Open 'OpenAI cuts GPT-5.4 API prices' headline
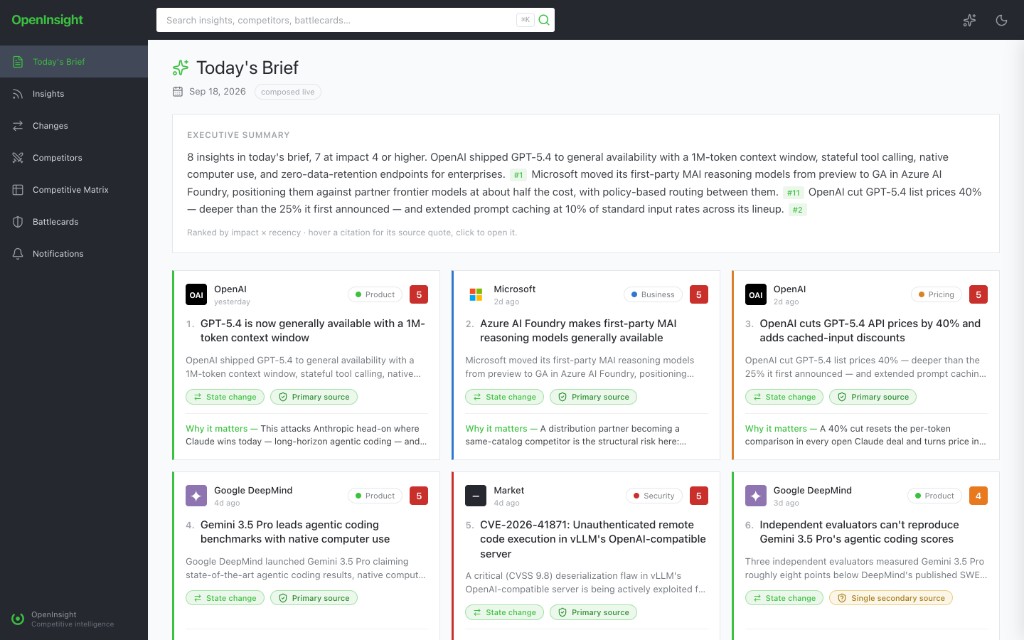The image size is (1024, 640). tap(870, 330)
